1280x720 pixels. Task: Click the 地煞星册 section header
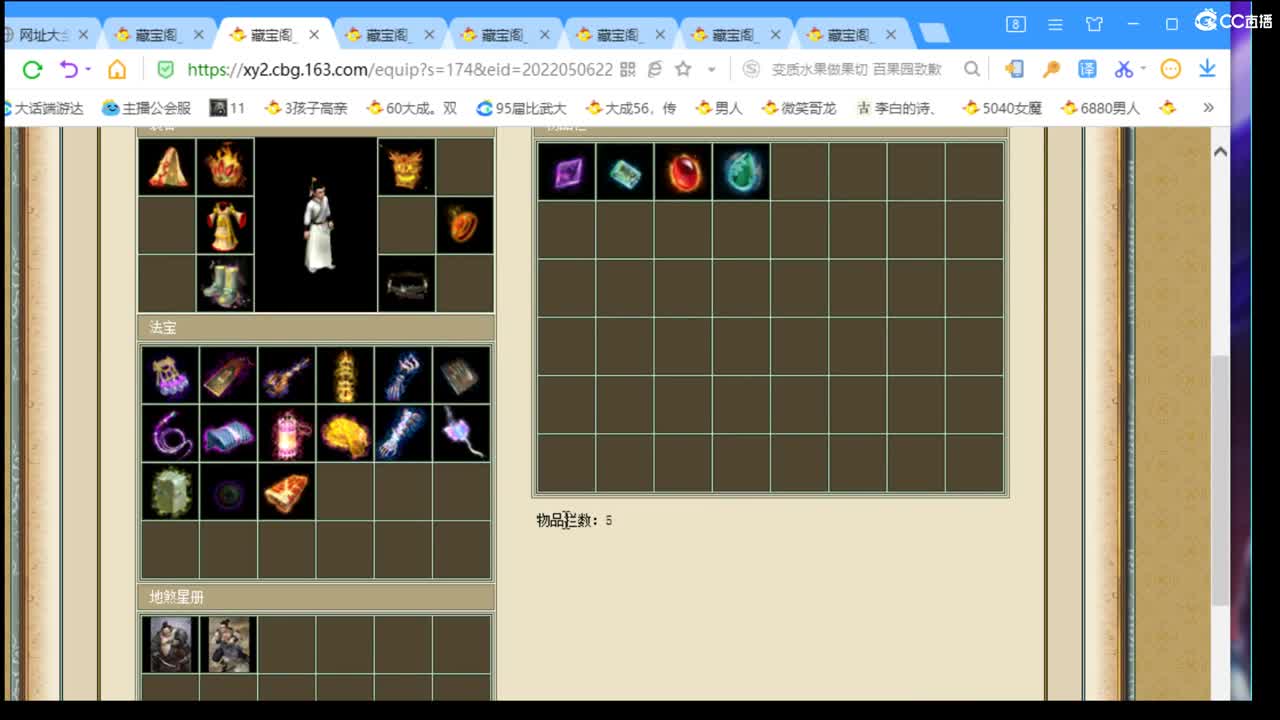click(316, 597)
